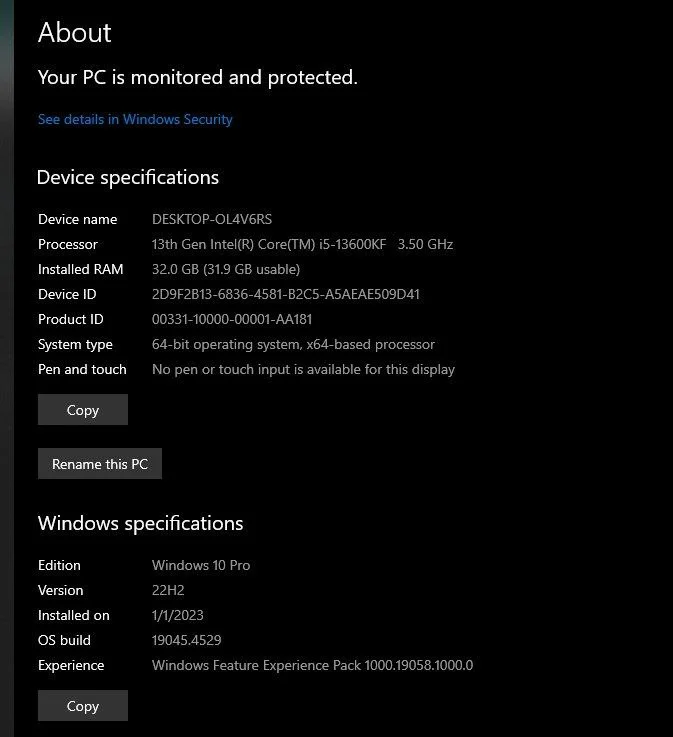Viewport: 673px width, 737px height.
Task: Click the Windows specifications section heading
Action: coord(140,523)
